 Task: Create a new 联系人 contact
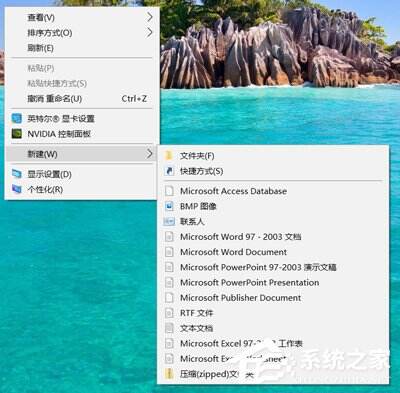[x=273, y=221]
